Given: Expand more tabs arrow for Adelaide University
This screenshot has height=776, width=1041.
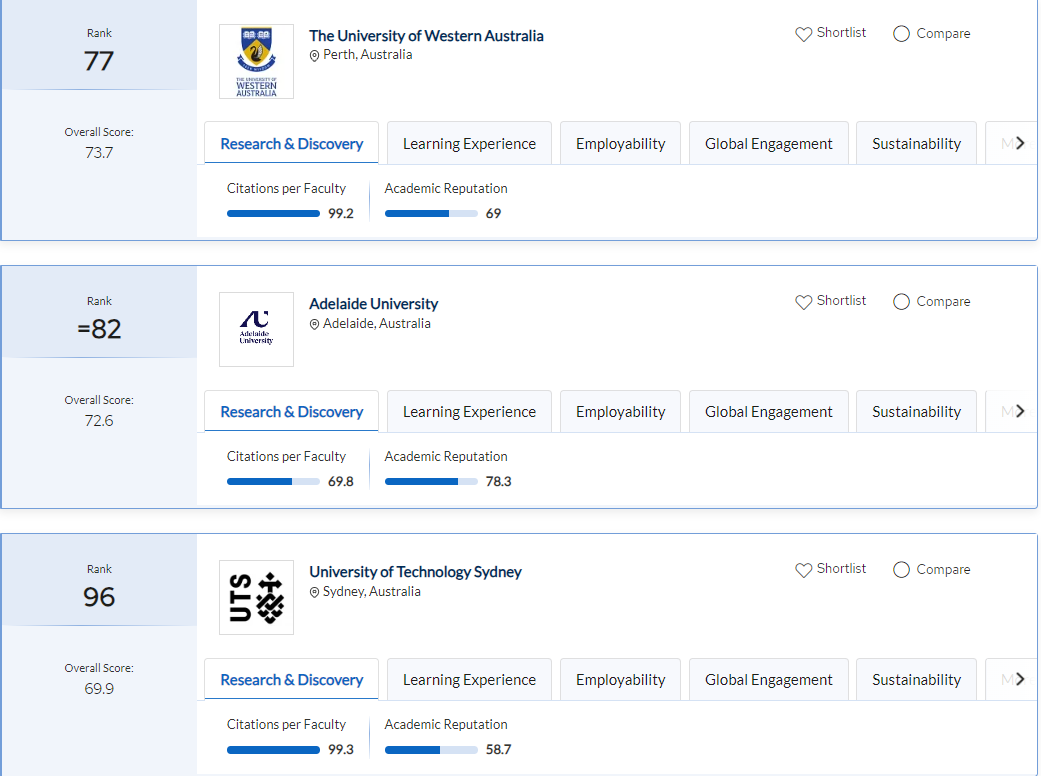Looking at the screenshot, I should (1019, 411).
